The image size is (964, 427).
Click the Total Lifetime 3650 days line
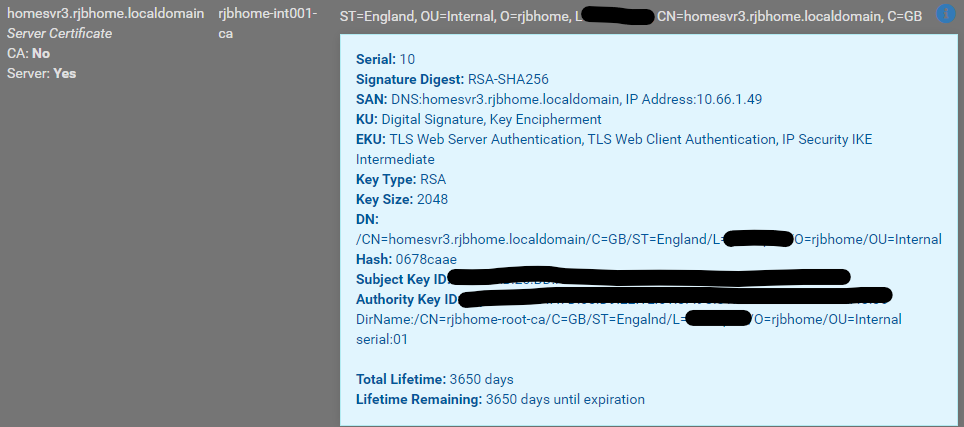435,379
